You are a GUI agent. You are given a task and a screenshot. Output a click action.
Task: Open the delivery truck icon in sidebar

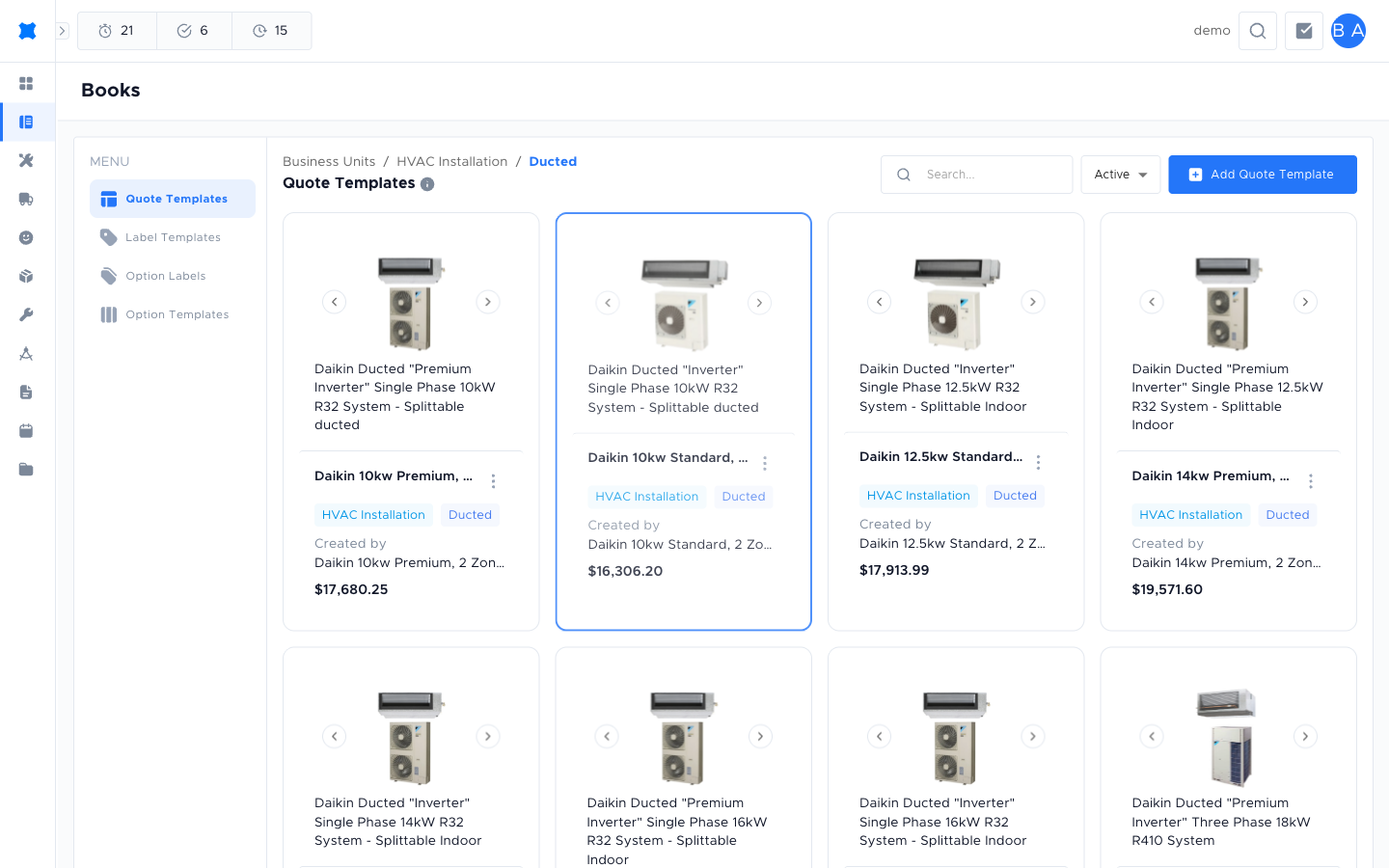pyautogui.click(x=26, y=200)
